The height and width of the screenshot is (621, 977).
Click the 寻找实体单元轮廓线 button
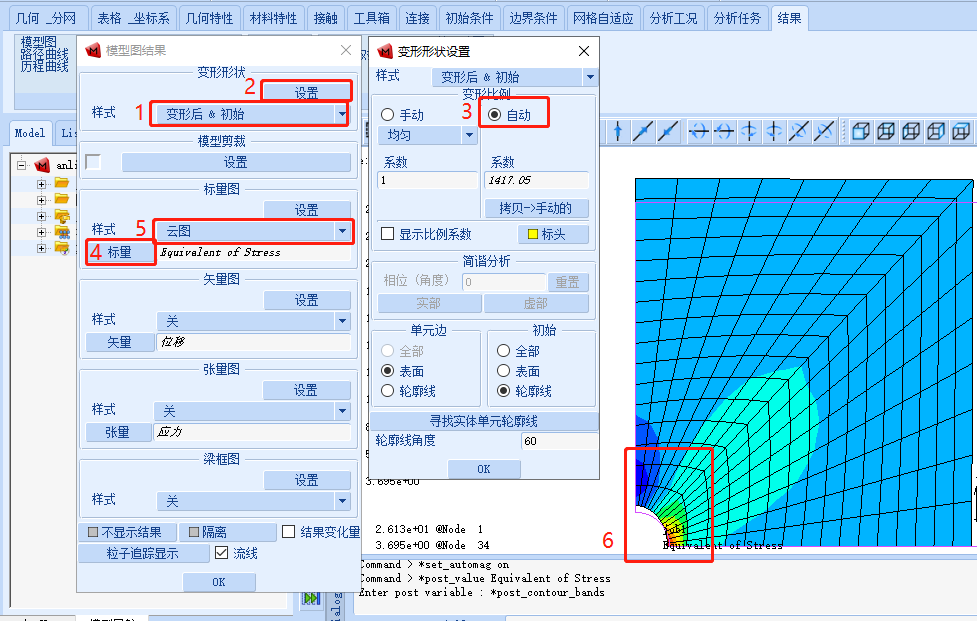[484, 421]
